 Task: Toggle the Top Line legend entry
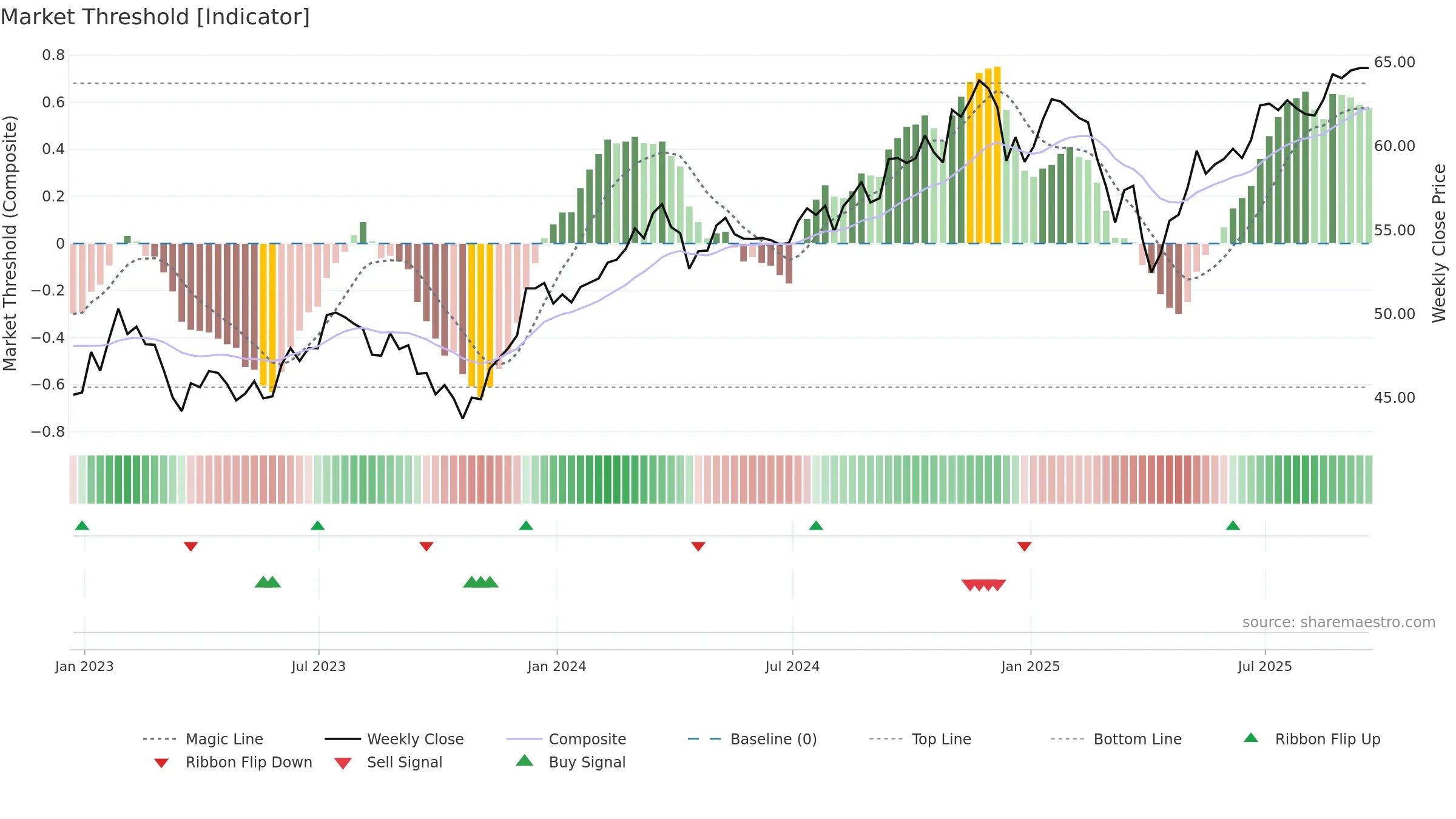coord(920,739)
